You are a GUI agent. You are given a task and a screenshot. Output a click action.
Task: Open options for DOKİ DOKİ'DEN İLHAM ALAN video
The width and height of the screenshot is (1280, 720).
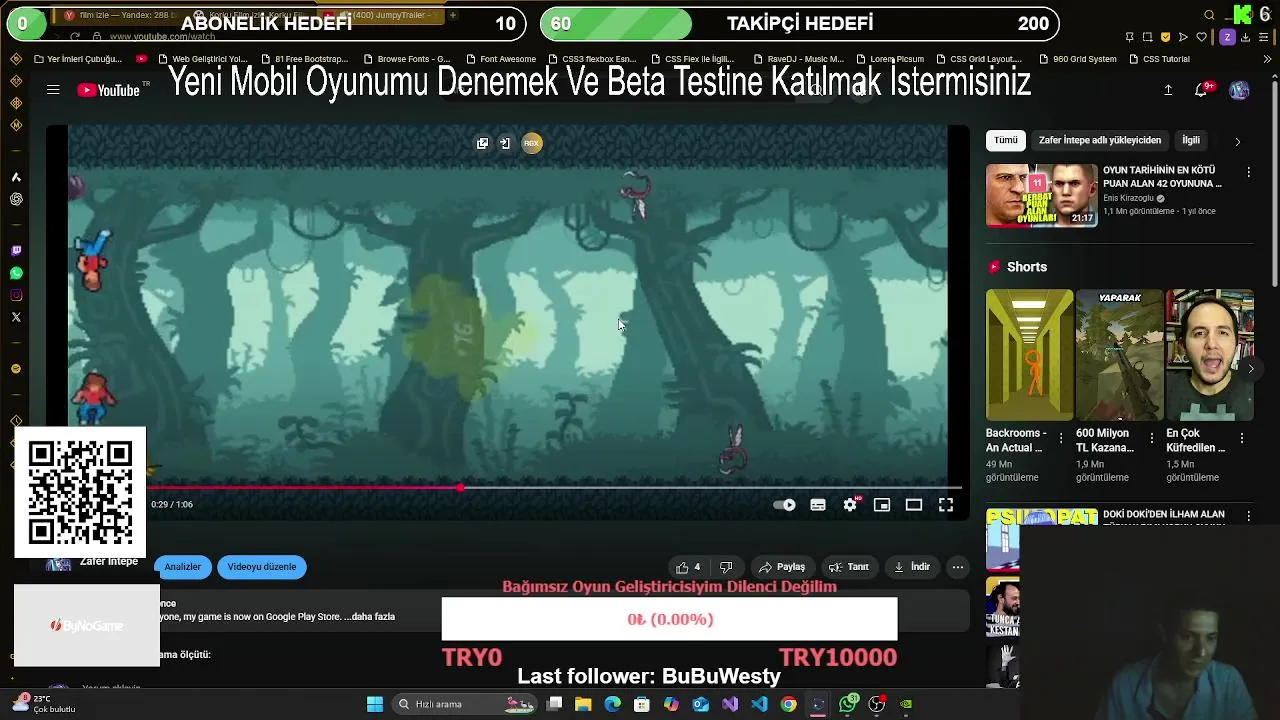point(1248,516)
